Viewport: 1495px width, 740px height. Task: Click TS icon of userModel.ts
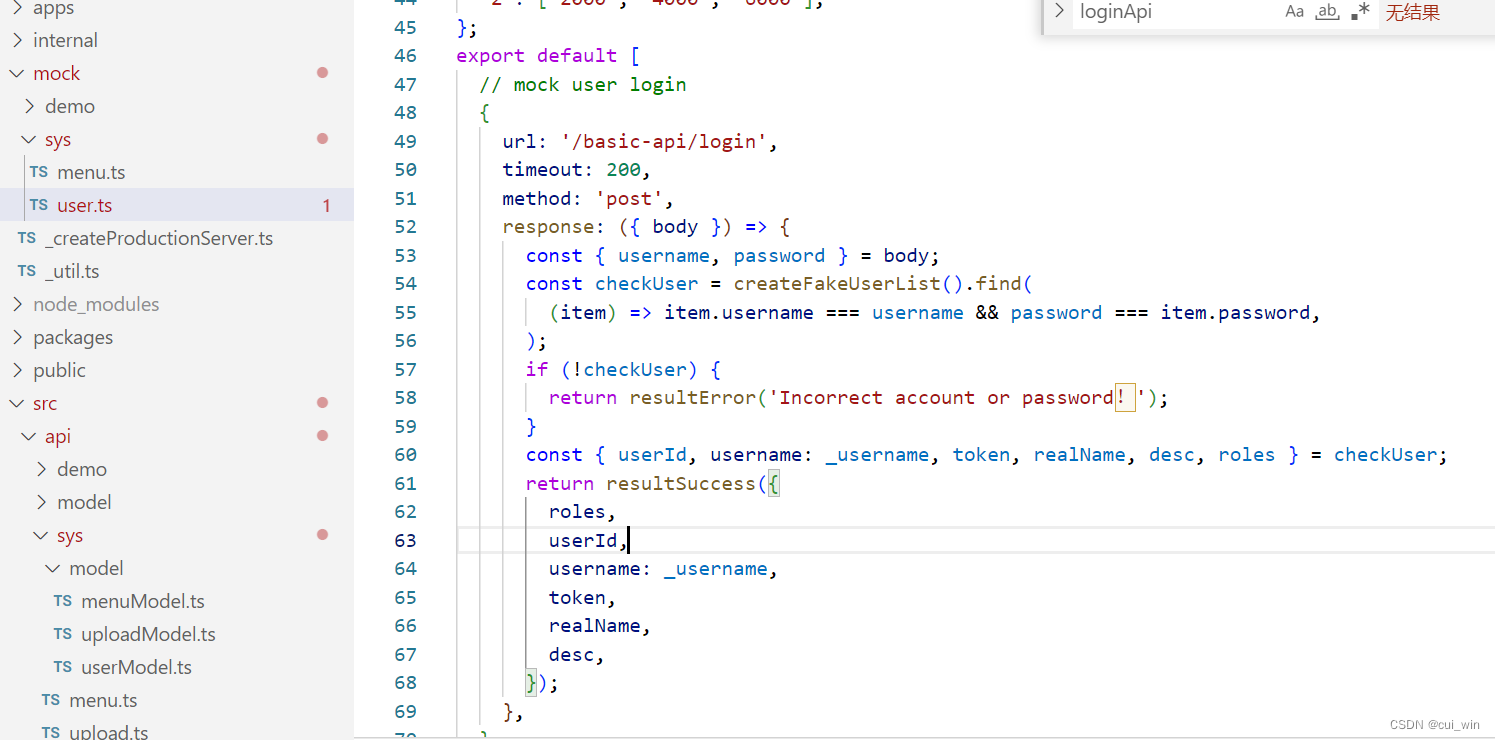click(63, 667)
